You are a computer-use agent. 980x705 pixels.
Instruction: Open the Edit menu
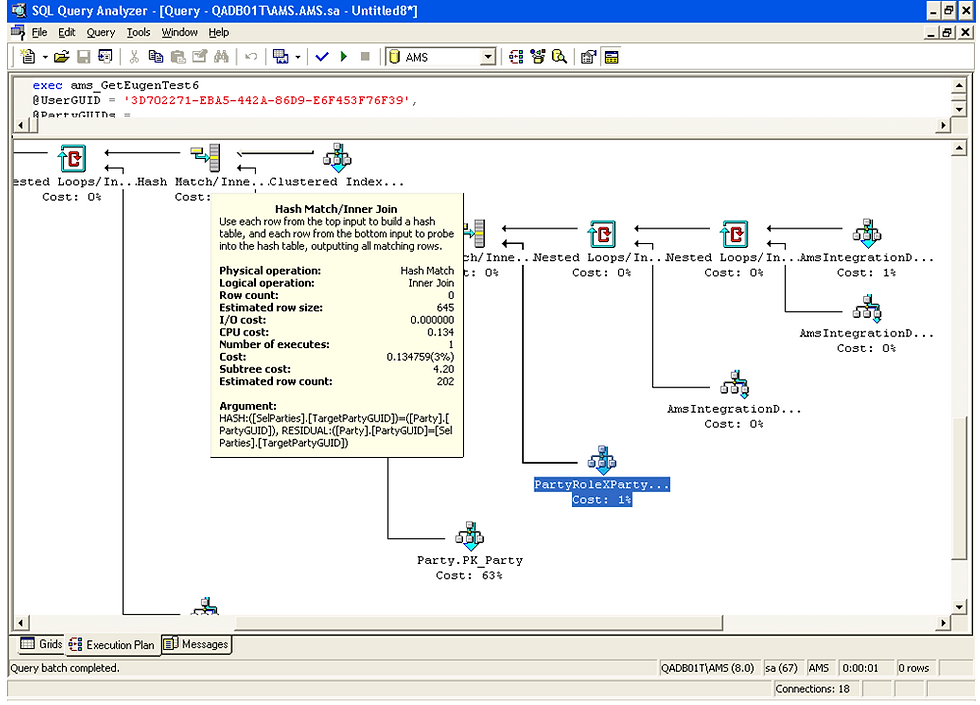[x=66, y=32]
